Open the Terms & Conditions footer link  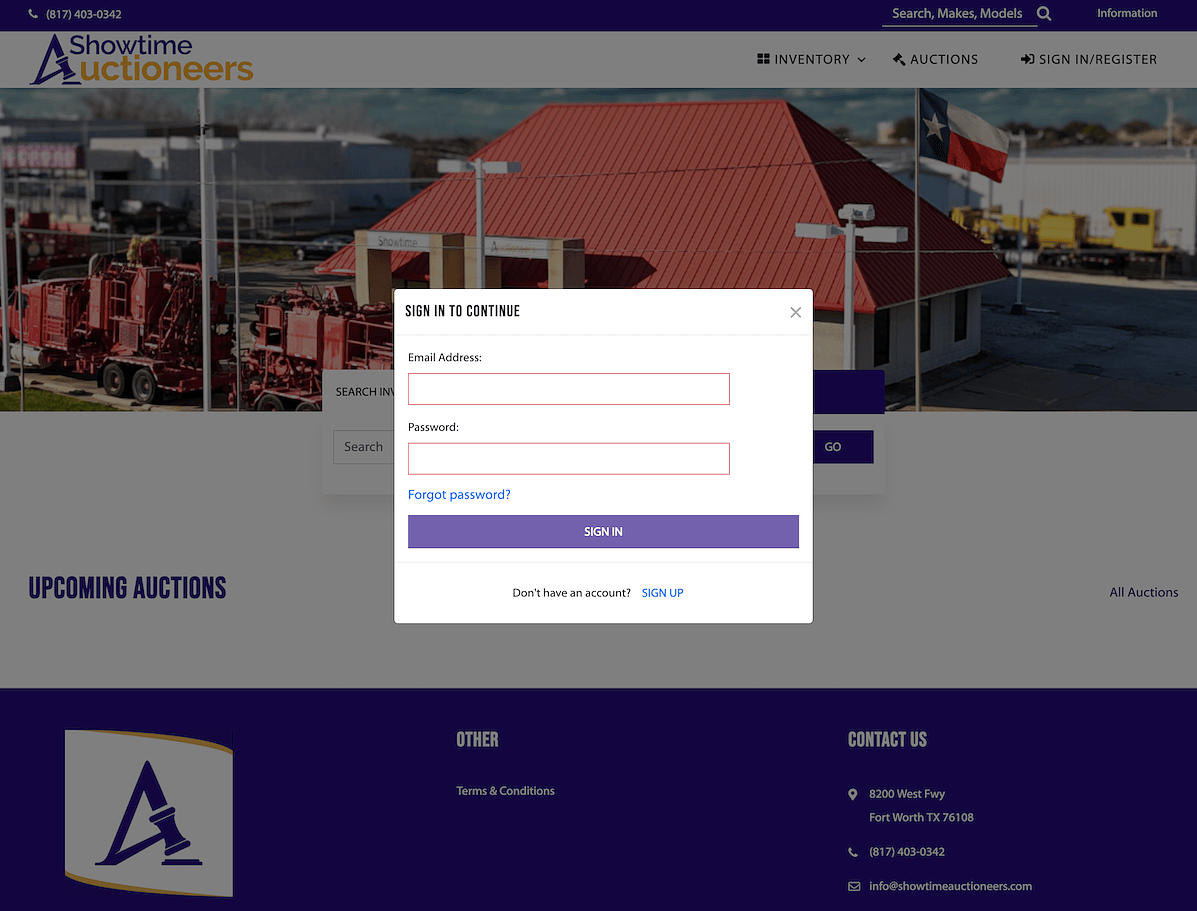pyautogui.click(x=505, y=791)
